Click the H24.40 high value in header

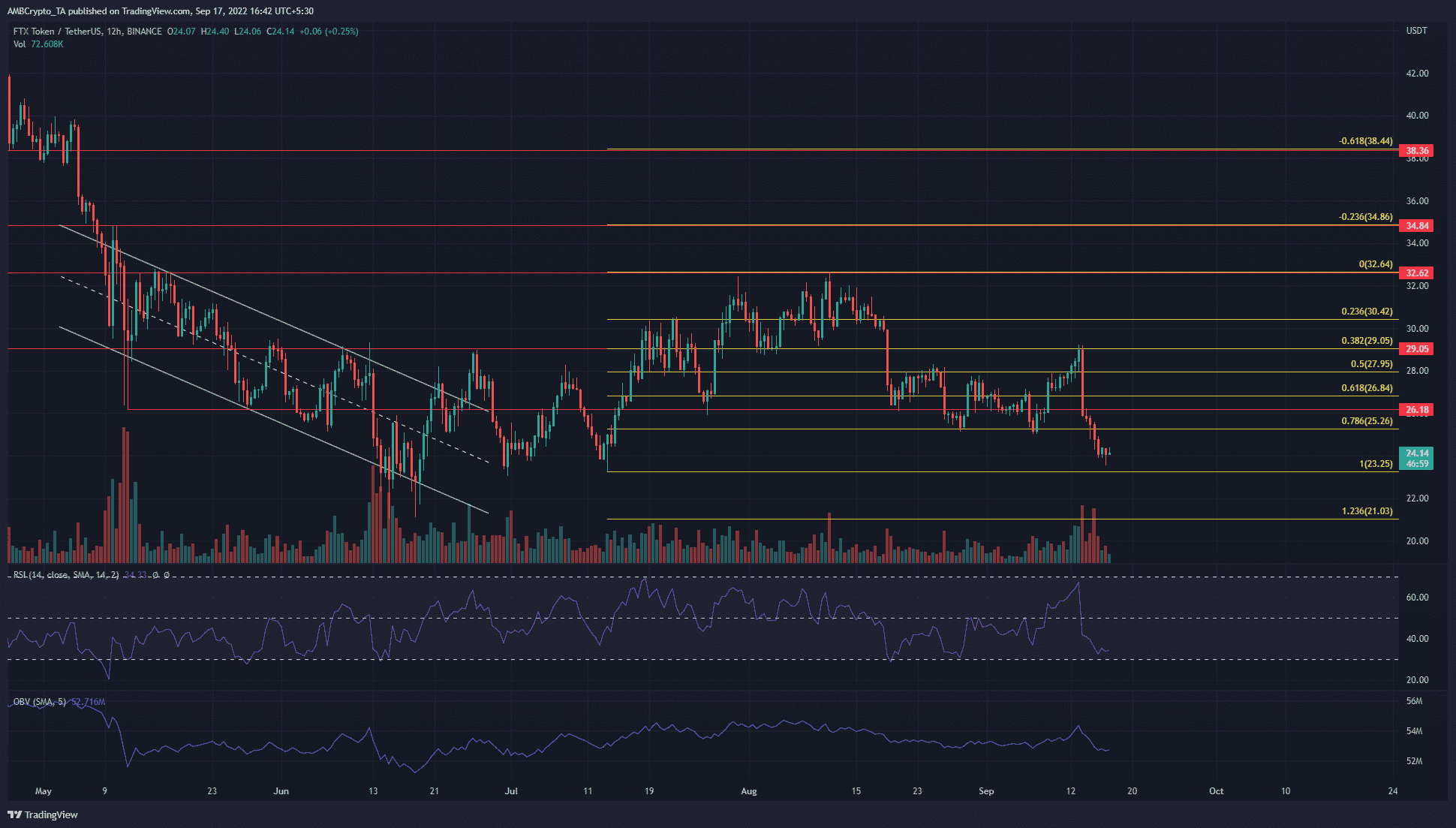tap(215, 32)
